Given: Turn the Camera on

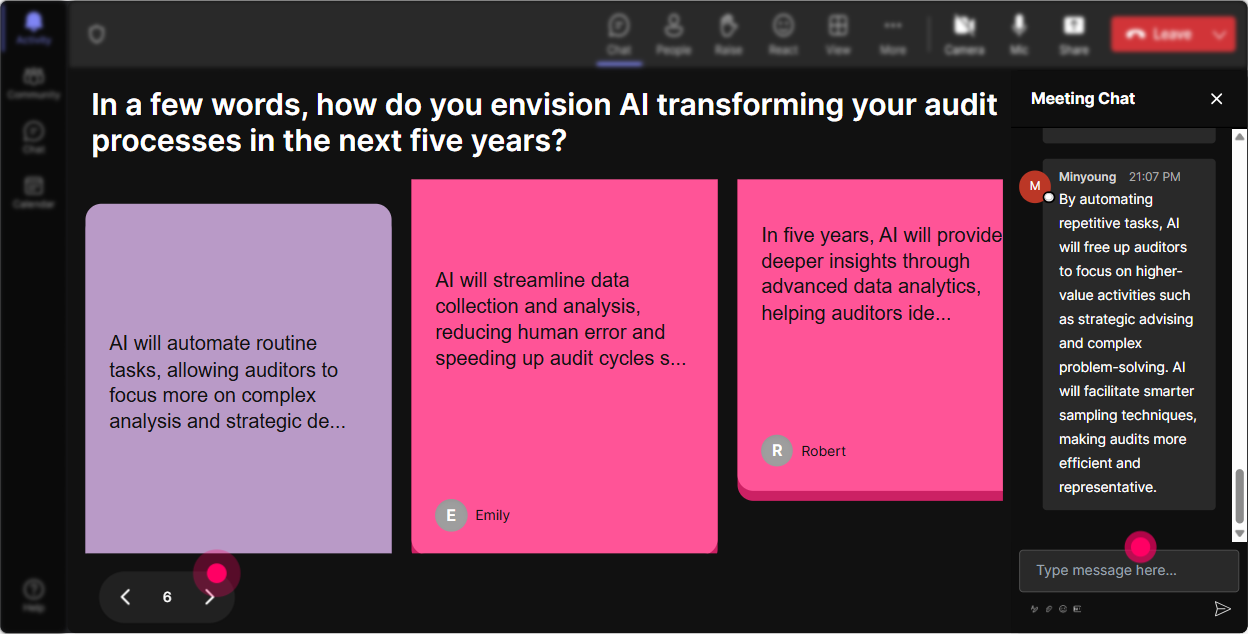Looking at the screenshot, I should pos(964,34).
